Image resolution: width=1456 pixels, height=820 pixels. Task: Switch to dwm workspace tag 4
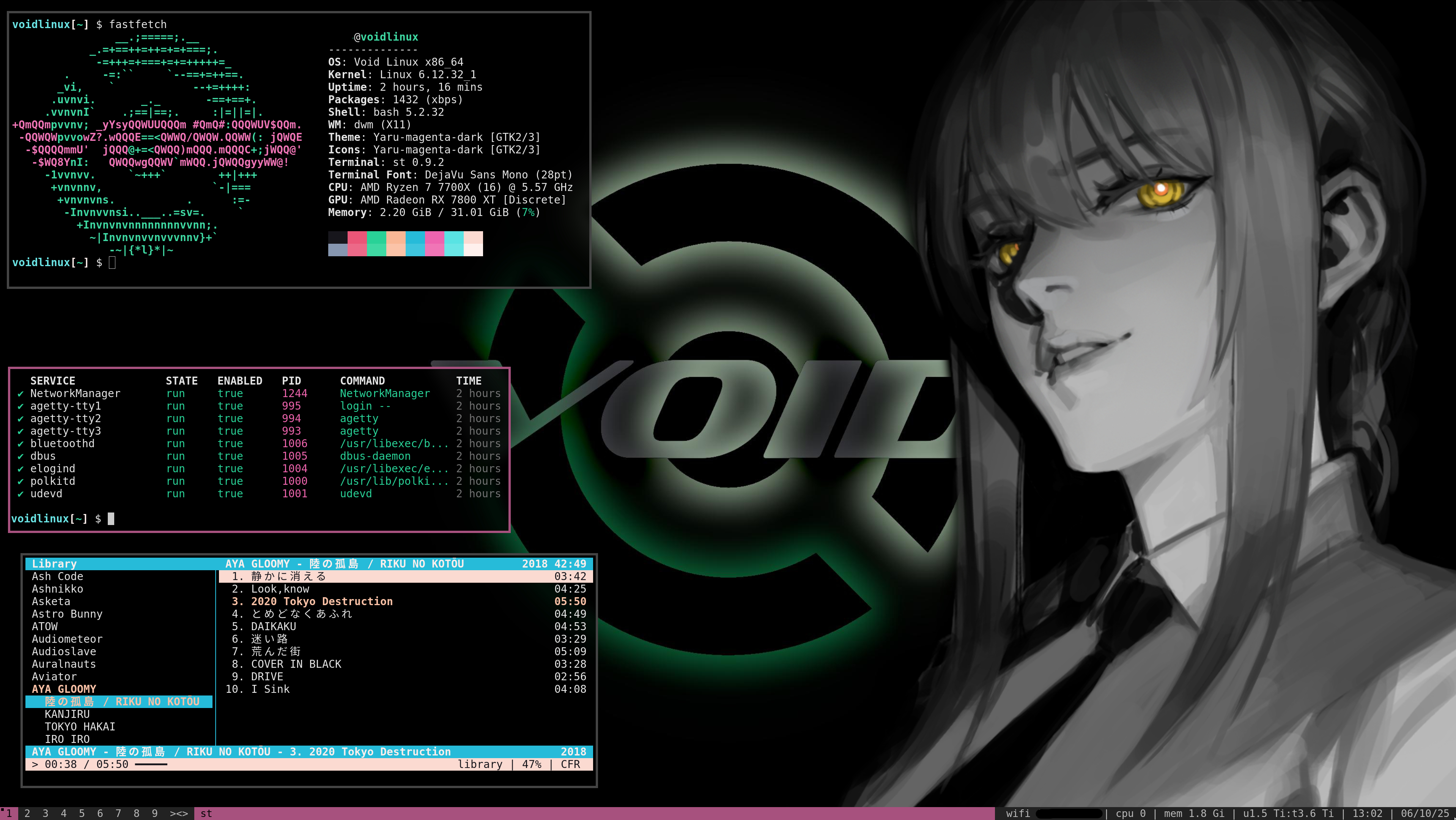63,813
